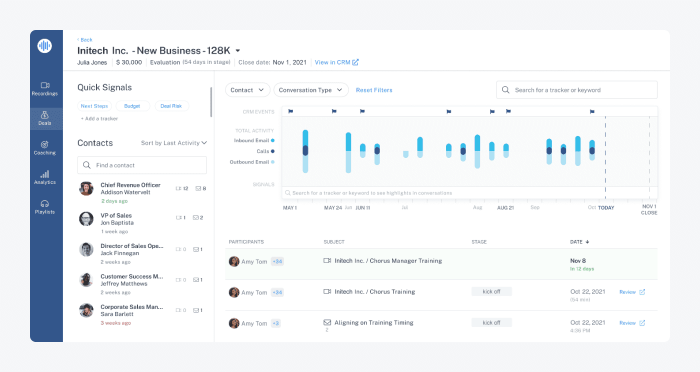The width and height of the screenshot is (700, 372).
Task: Select contact name Jeffrey Matthews
Action: (124, 284)
